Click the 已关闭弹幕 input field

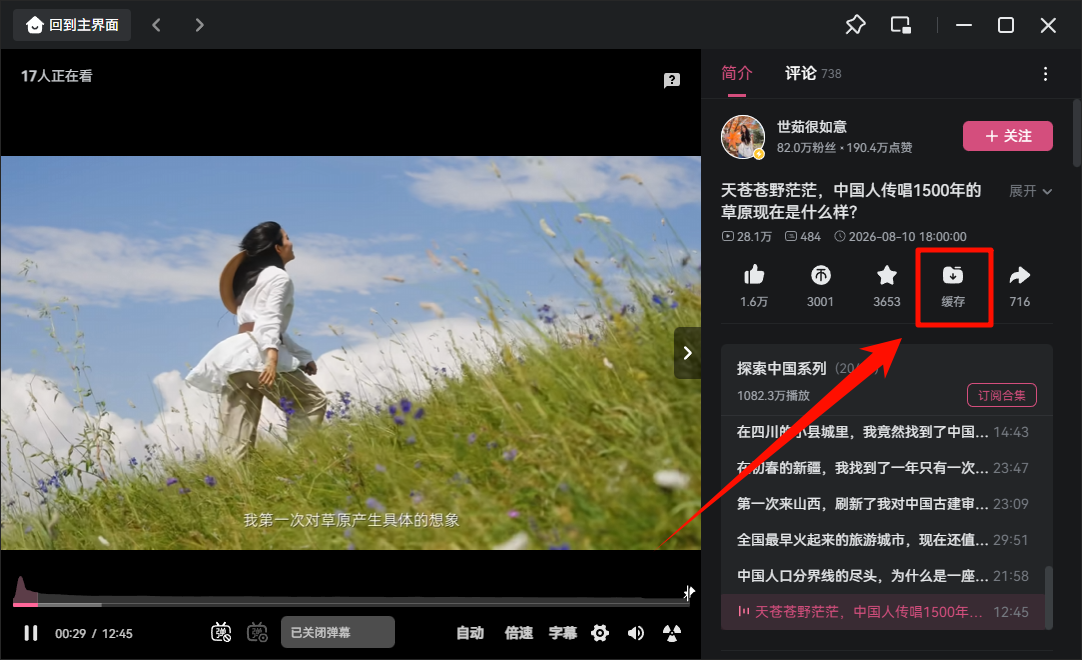pos(337,632)
